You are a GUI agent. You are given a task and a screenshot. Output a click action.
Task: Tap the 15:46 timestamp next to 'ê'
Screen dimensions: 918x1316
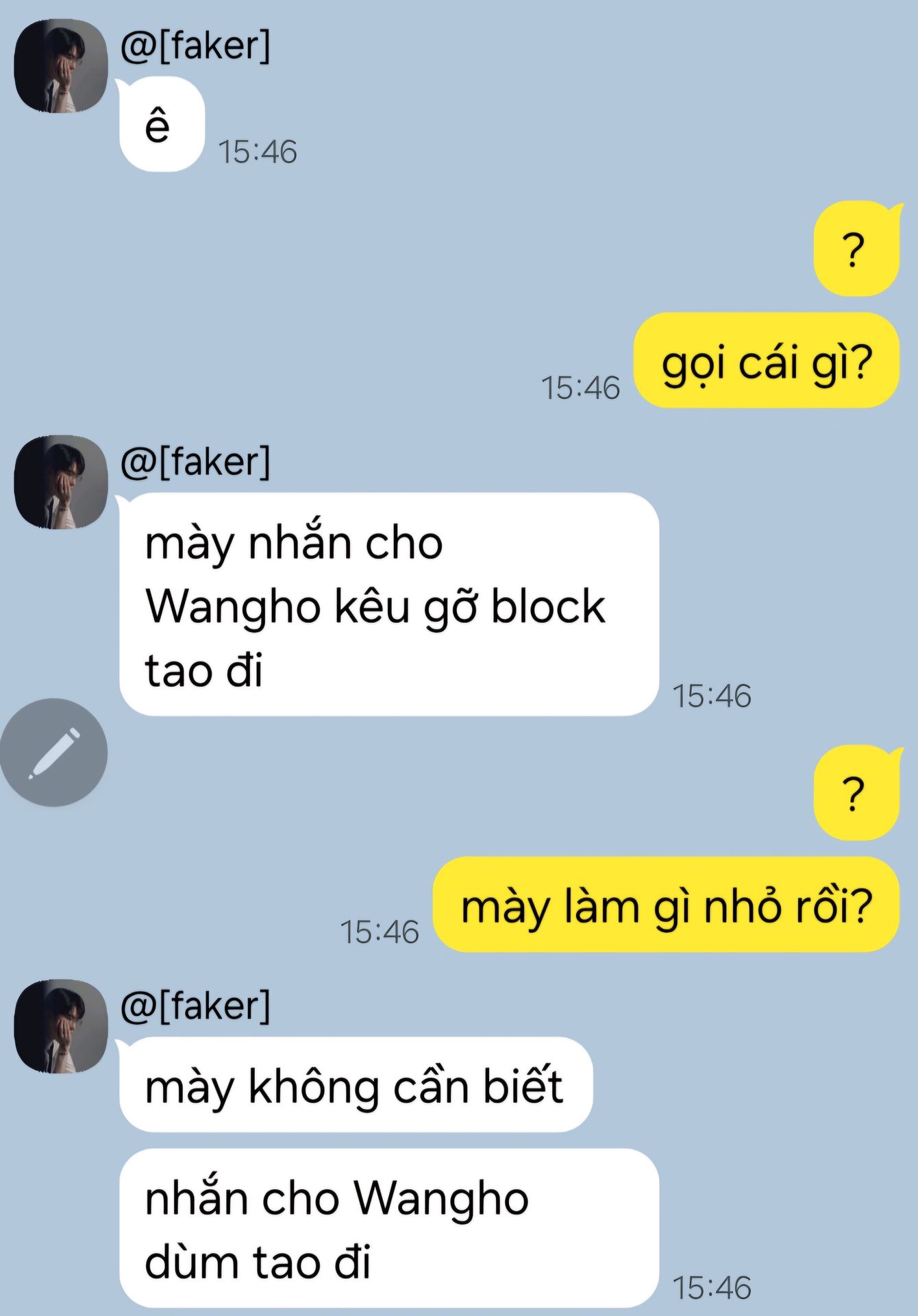coord(258,151)
